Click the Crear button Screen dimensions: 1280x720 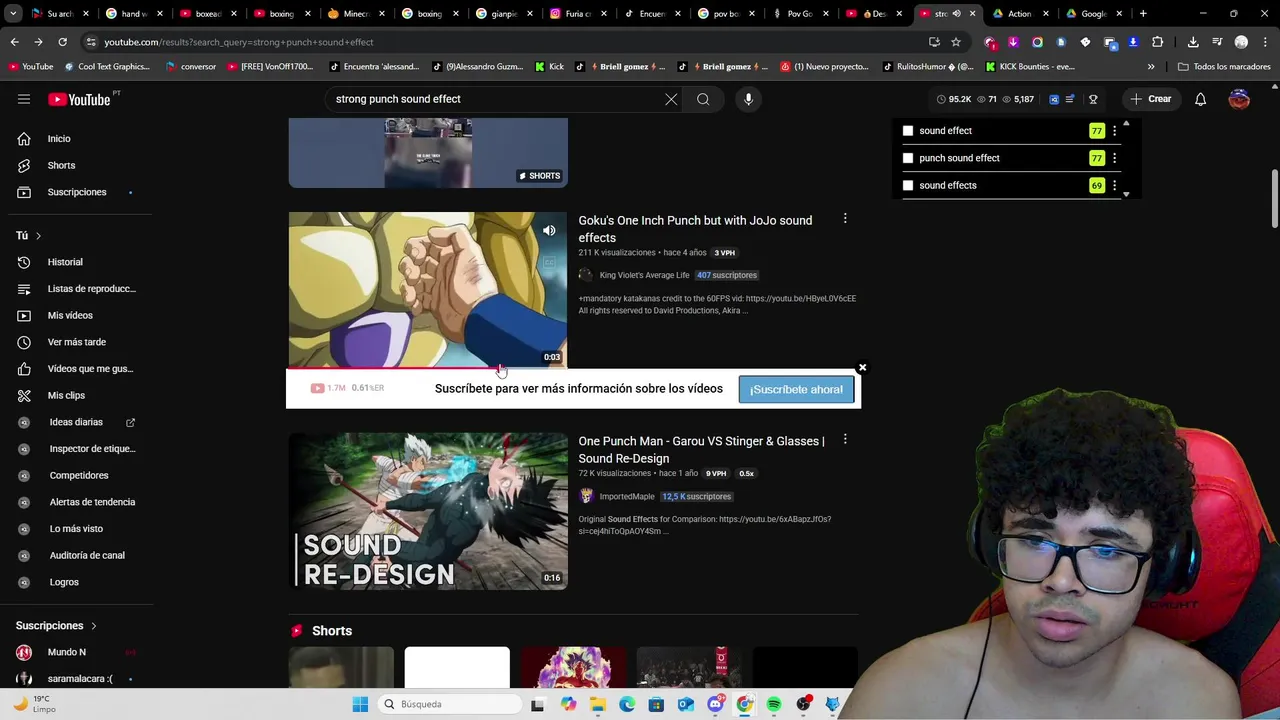[1150, 99]
